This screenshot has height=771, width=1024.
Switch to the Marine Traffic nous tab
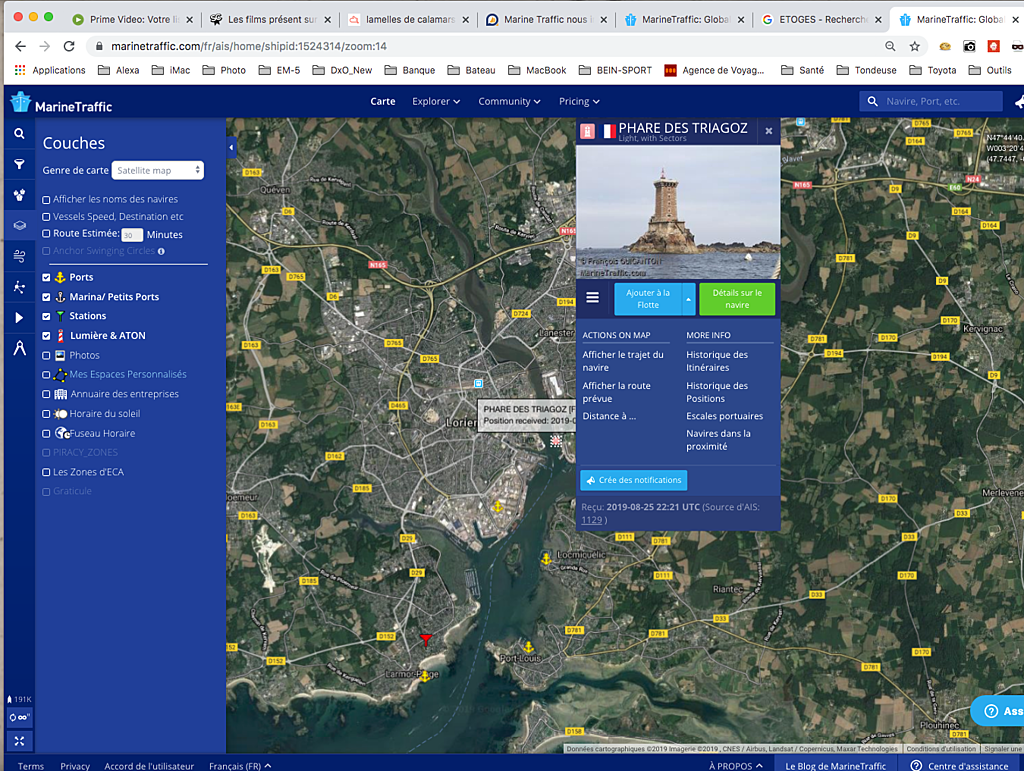pos(547,20)
